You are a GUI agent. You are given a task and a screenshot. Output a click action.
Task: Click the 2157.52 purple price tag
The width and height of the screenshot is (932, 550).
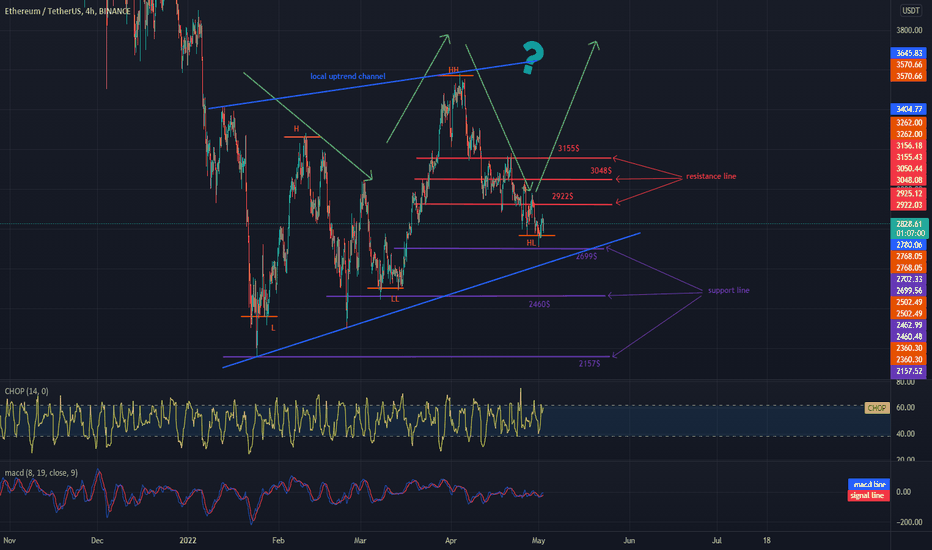[x=909, y=371]
